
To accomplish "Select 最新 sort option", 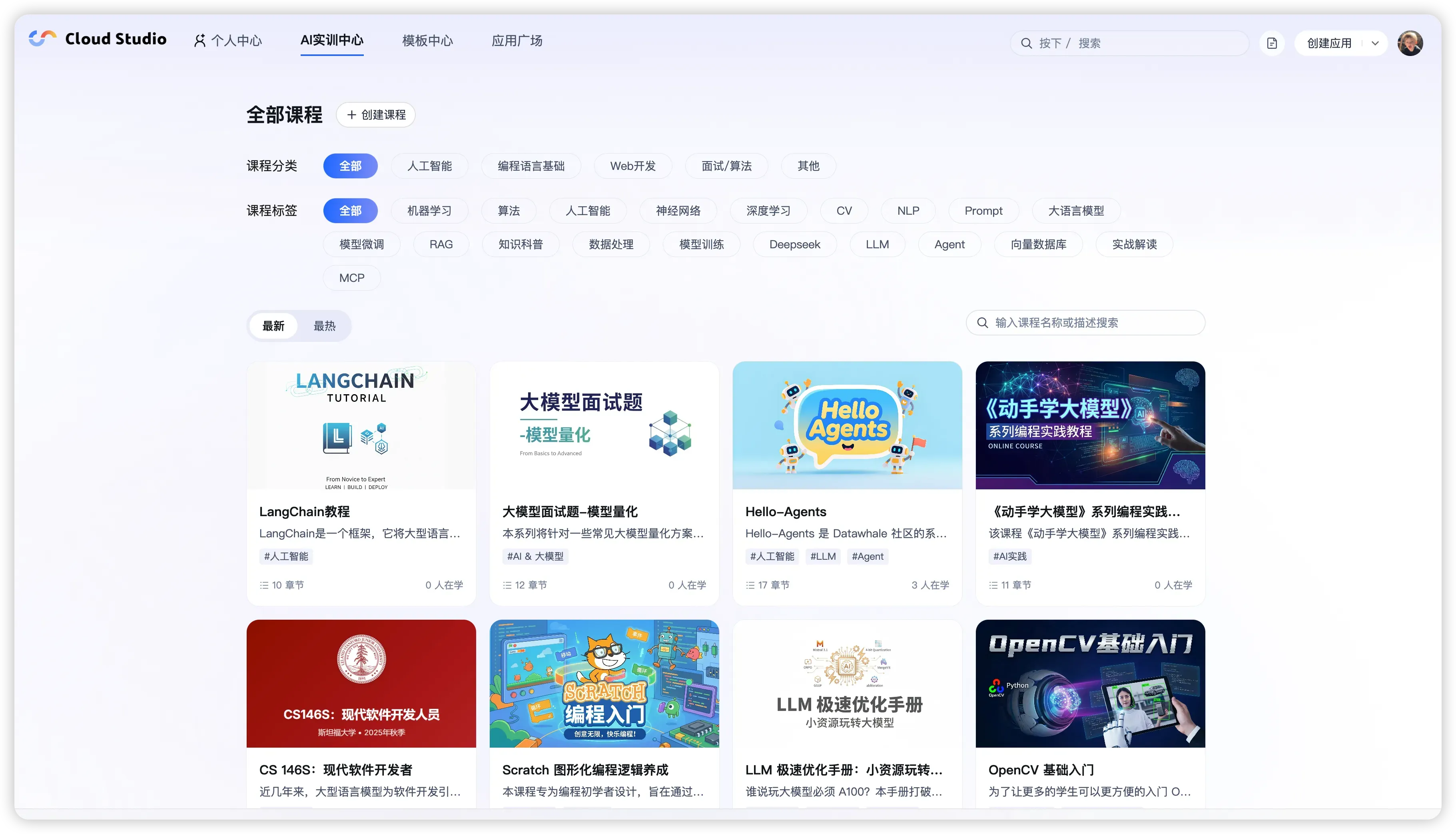I will click(x=273, y=326).
